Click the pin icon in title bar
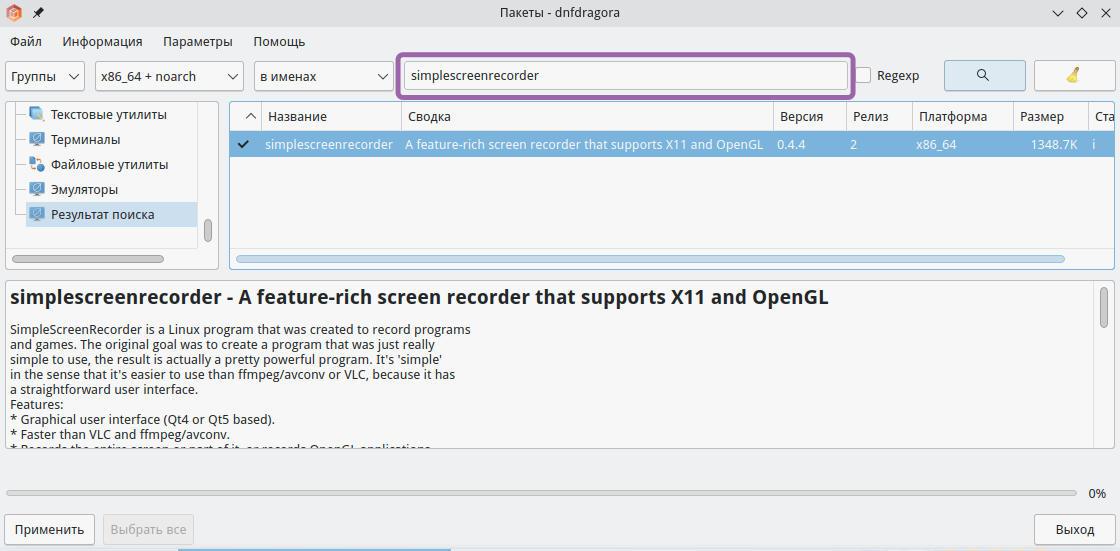Screen dimensions: 1120x551 coord(39,13)
